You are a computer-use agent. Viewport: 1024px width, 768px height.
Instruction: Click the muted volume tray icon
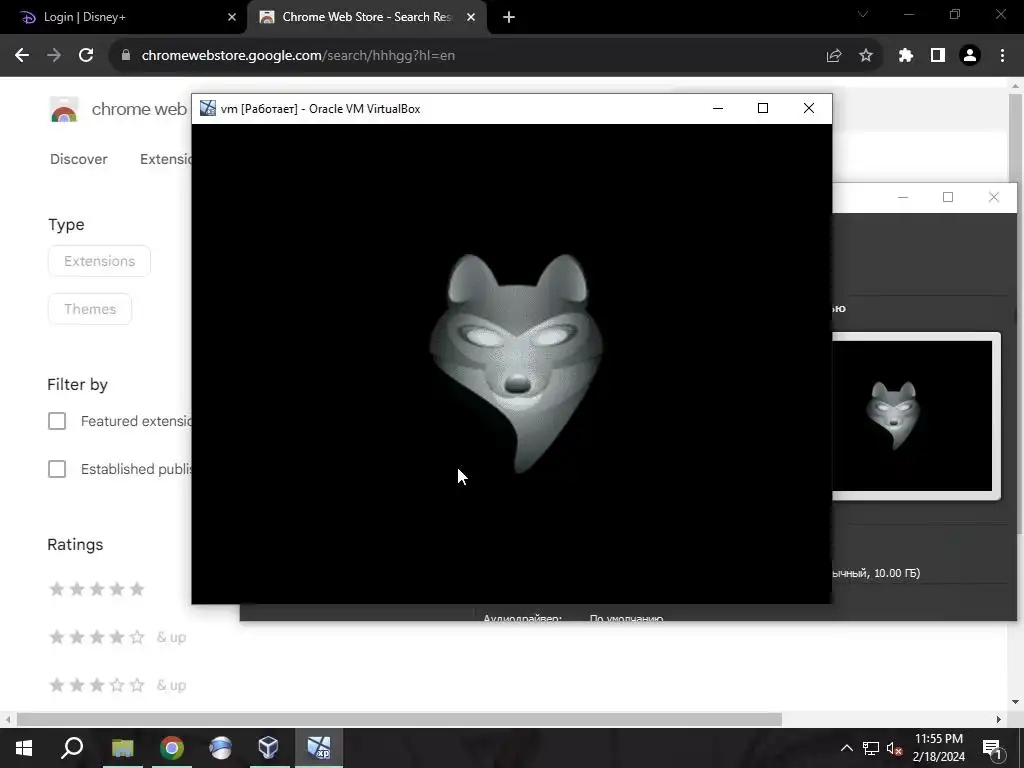pos(895,748)
